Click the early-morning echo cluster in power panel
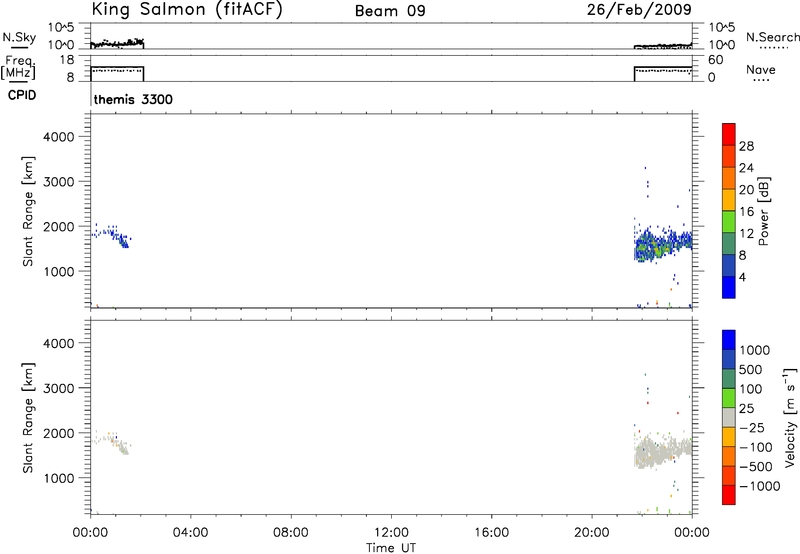The width and height of the screenshot is (800, 554). [x=111, y=236]
